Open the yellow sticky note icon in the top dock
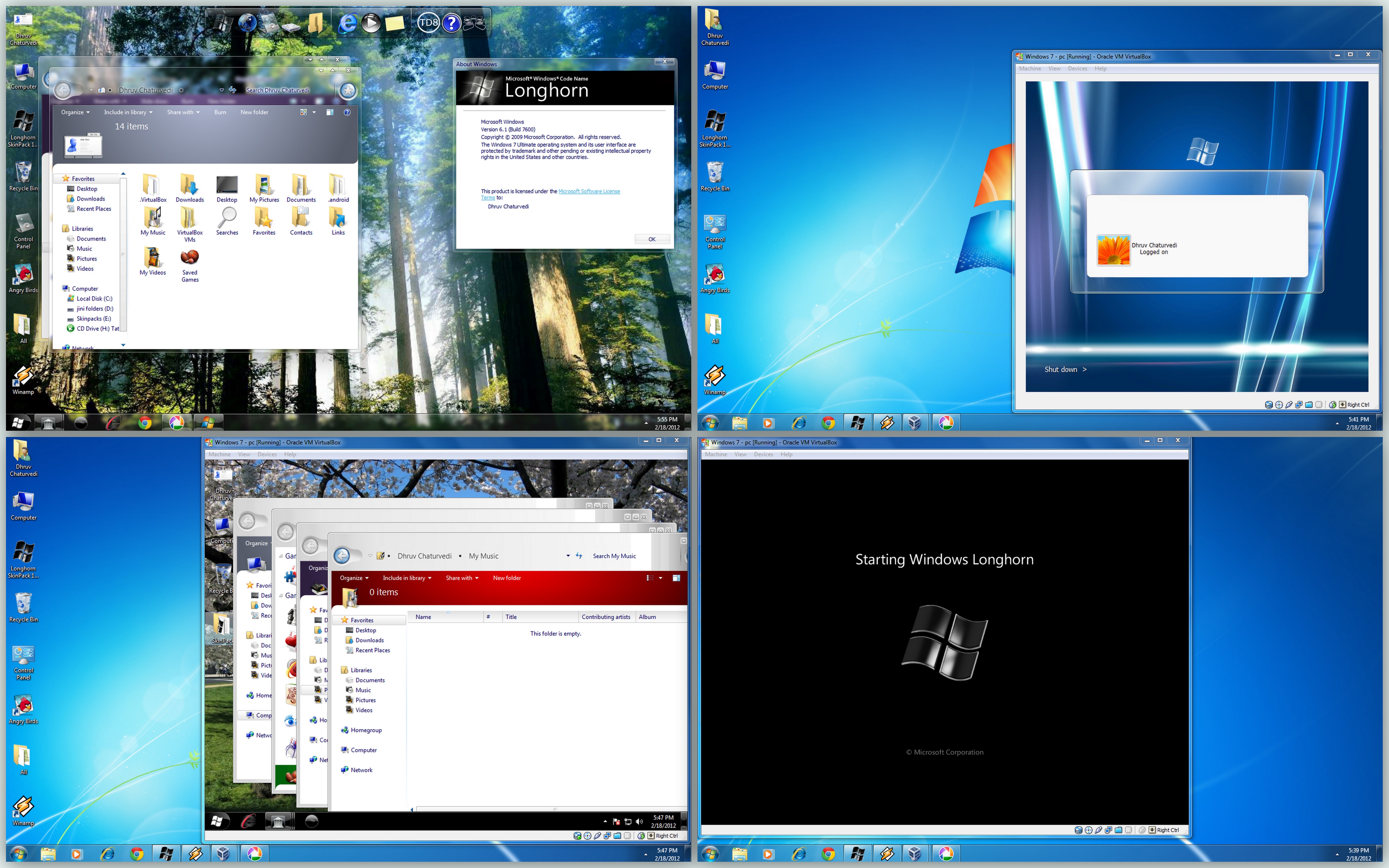This screenshot has height=868, width=1389. pyautogui.click(x=395, y=23)
